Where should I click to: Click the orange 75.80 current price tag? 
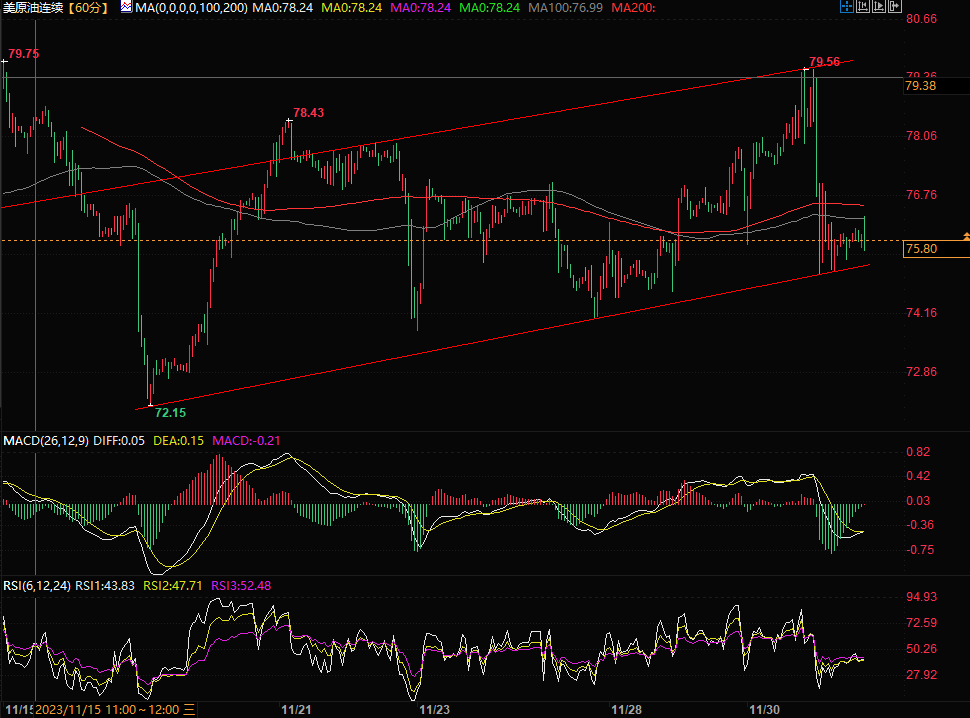click(920, 249)
